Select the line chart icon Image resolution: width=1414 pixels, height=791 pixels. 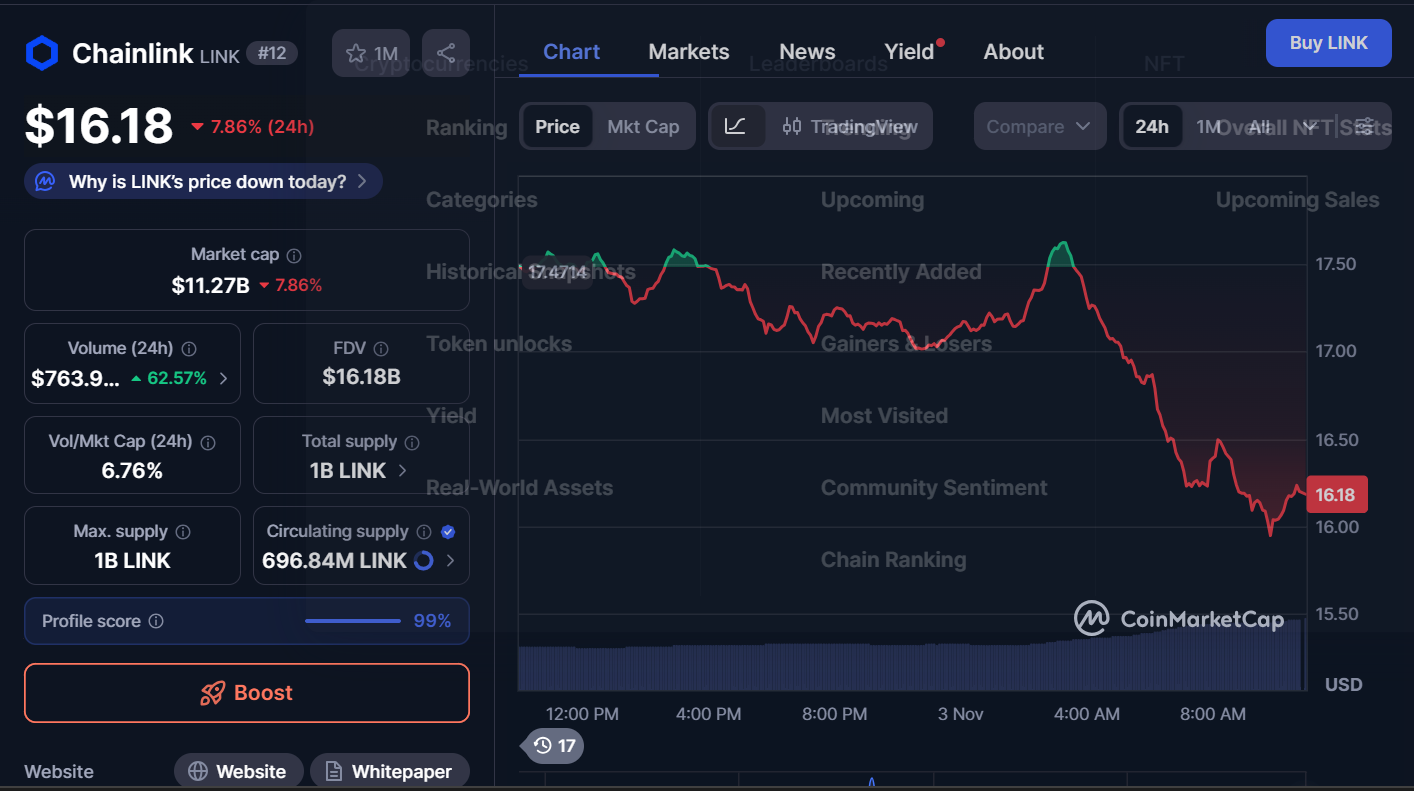click(737, 126)
